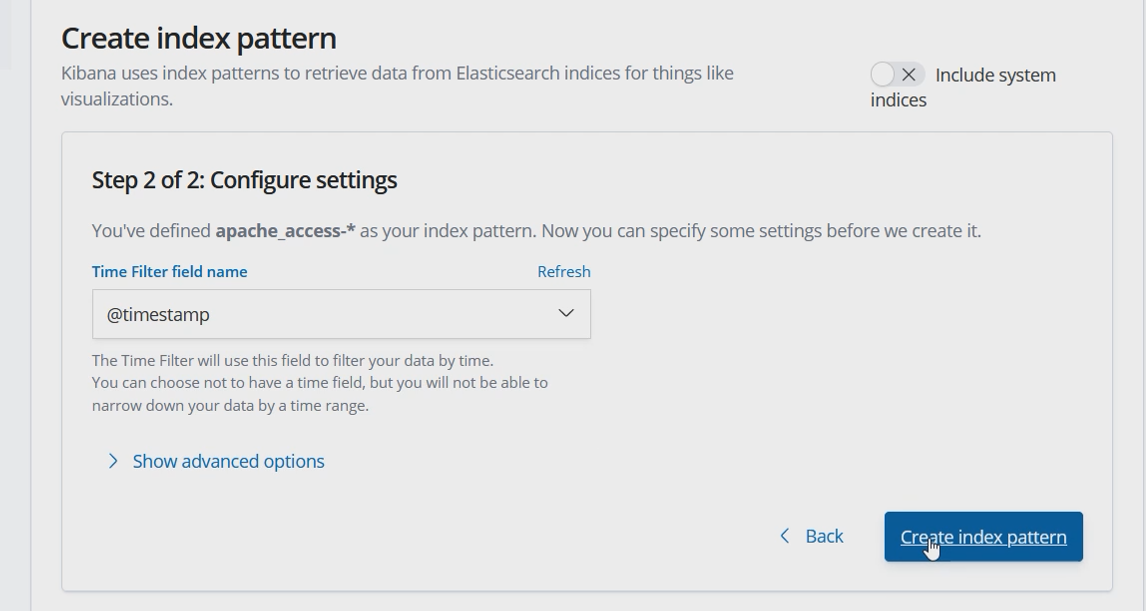Click the 'You can choose not to have a time field' note
Image resolution: width=1146 pixels, height=611 pixels.
(x=319, y=383)
